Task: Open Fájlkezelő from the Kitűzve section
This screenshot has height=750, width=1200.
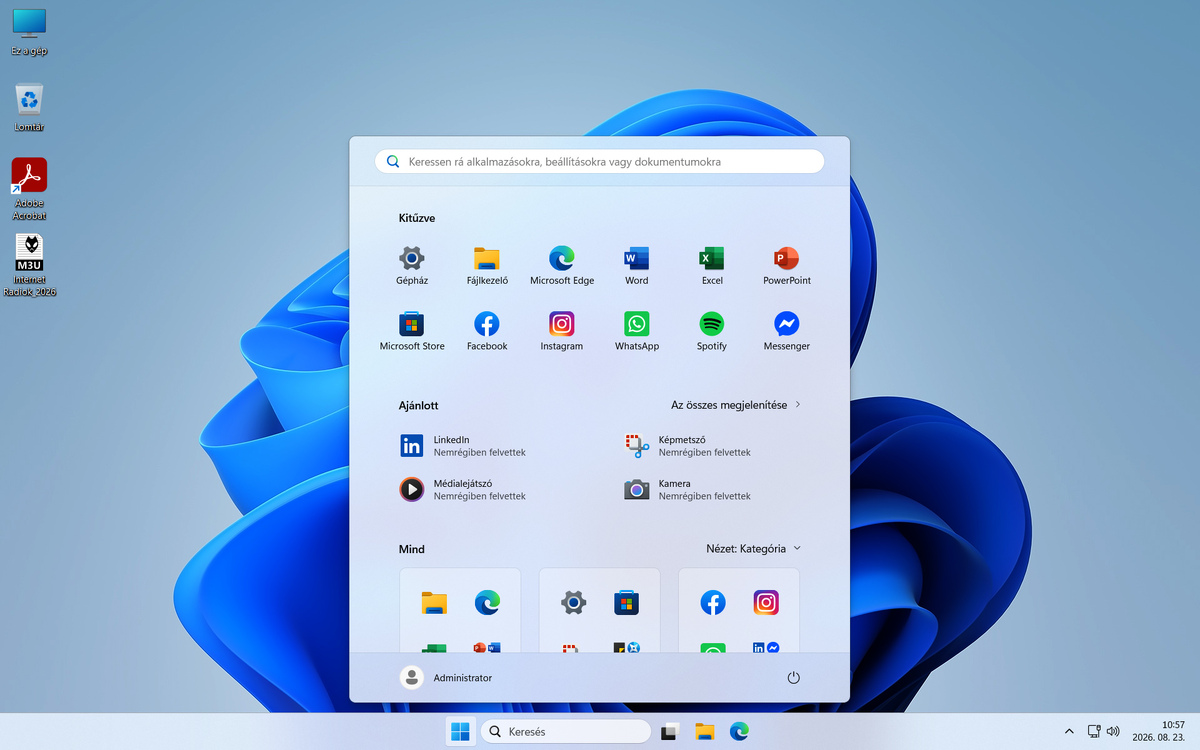Action: click(x=487, y=266)
